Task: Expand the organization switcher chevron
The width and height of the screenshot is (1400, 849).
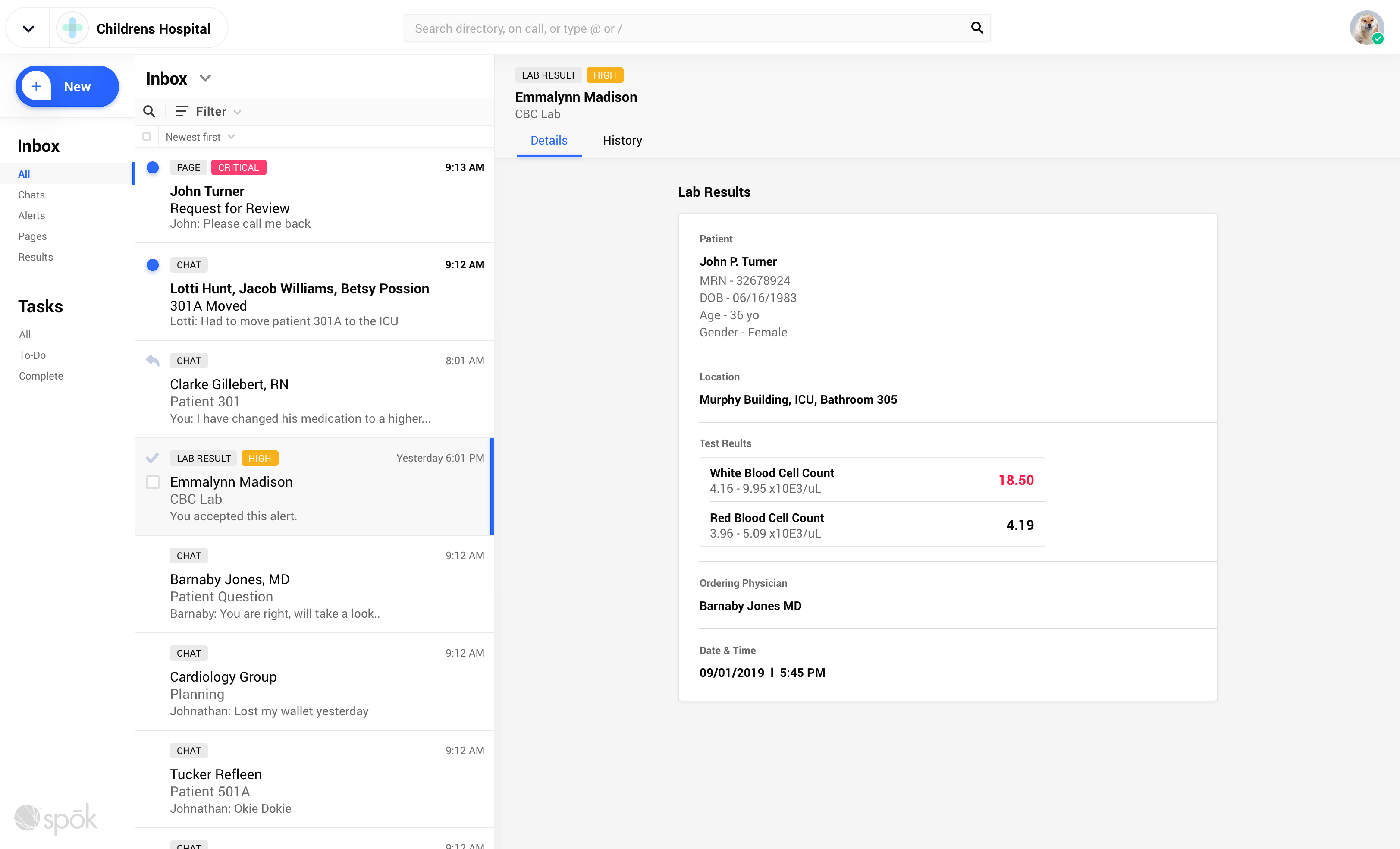Action: pos(28,28)
